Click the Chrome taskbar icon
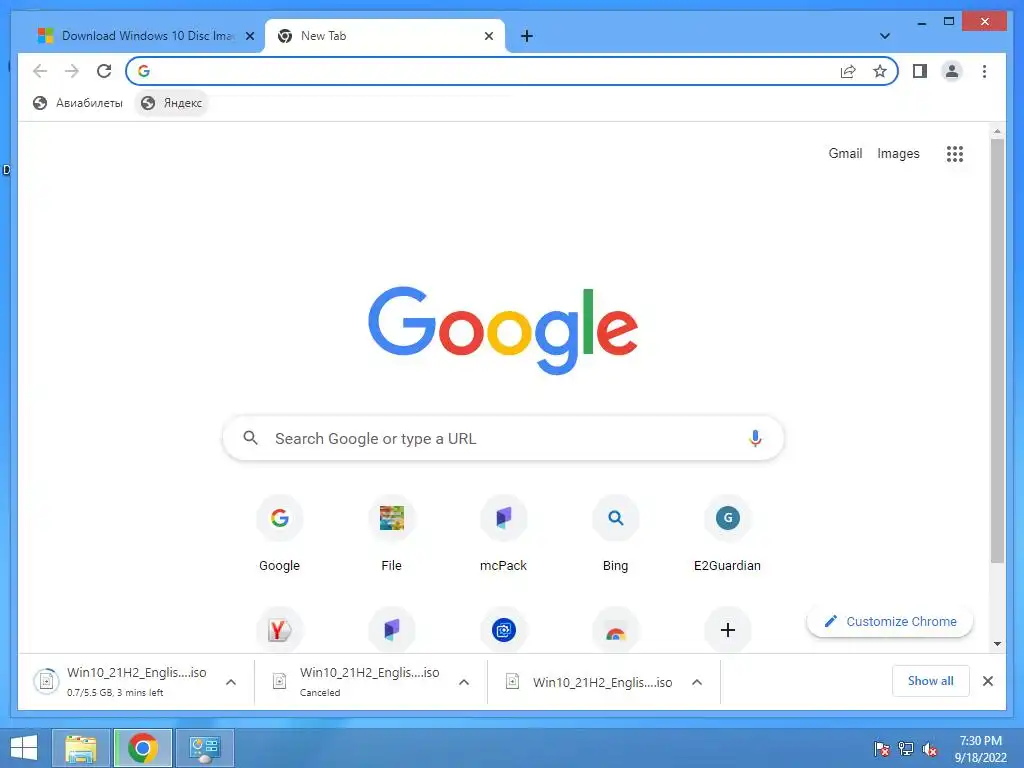 pos(143,748)
